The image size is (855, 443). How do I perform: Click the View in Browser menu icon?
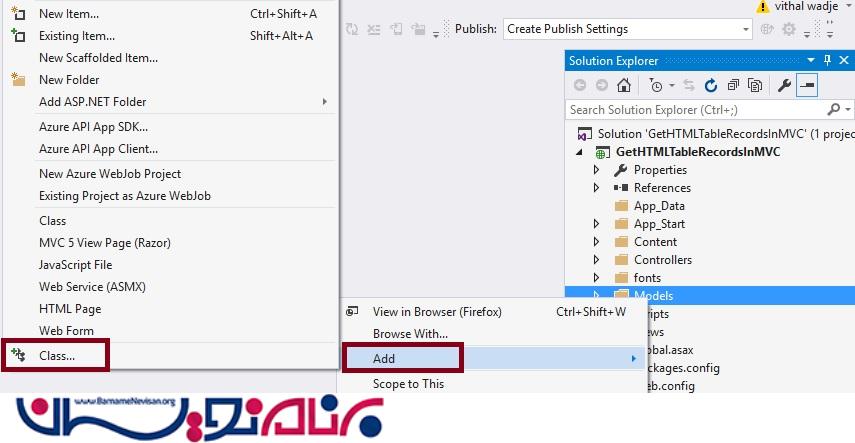click(352, 312)
